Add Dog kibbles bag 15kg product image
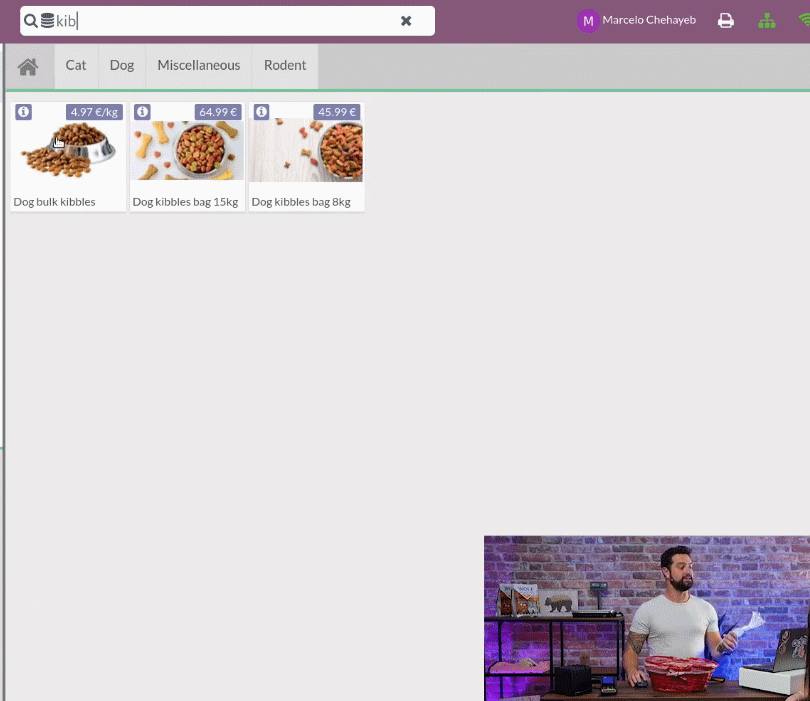This screenshot has width=810, height=701. [x=187, y=150]
